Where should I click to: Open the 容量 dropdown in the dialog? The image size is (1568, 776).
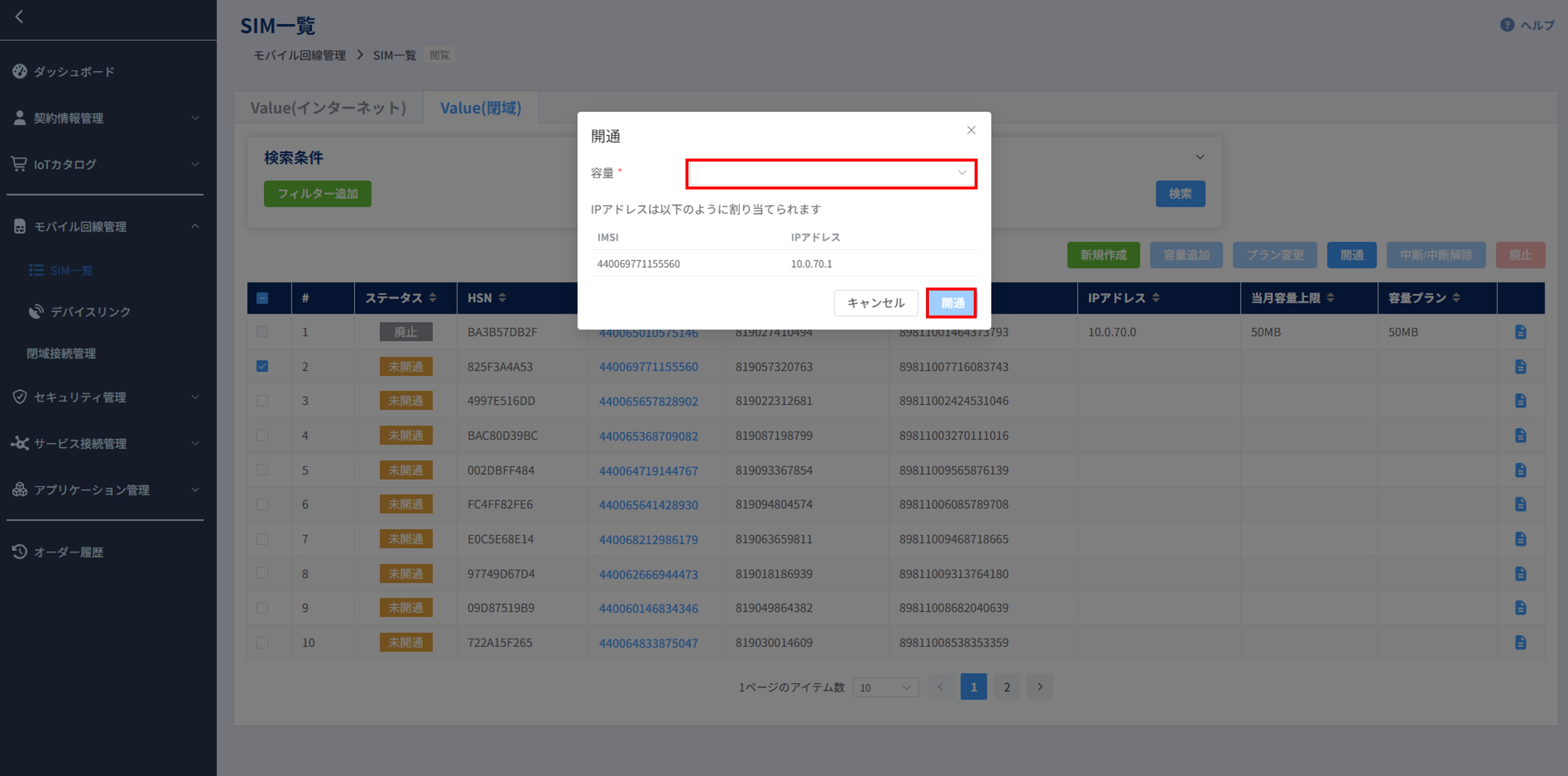(x=831, y=173)
